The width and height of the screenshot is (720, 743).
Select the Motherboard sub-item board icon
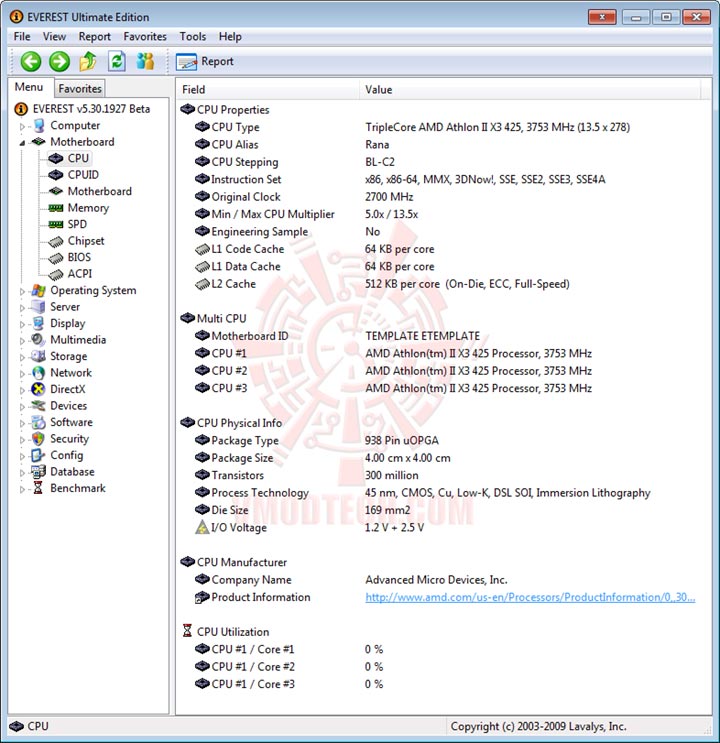56,191
